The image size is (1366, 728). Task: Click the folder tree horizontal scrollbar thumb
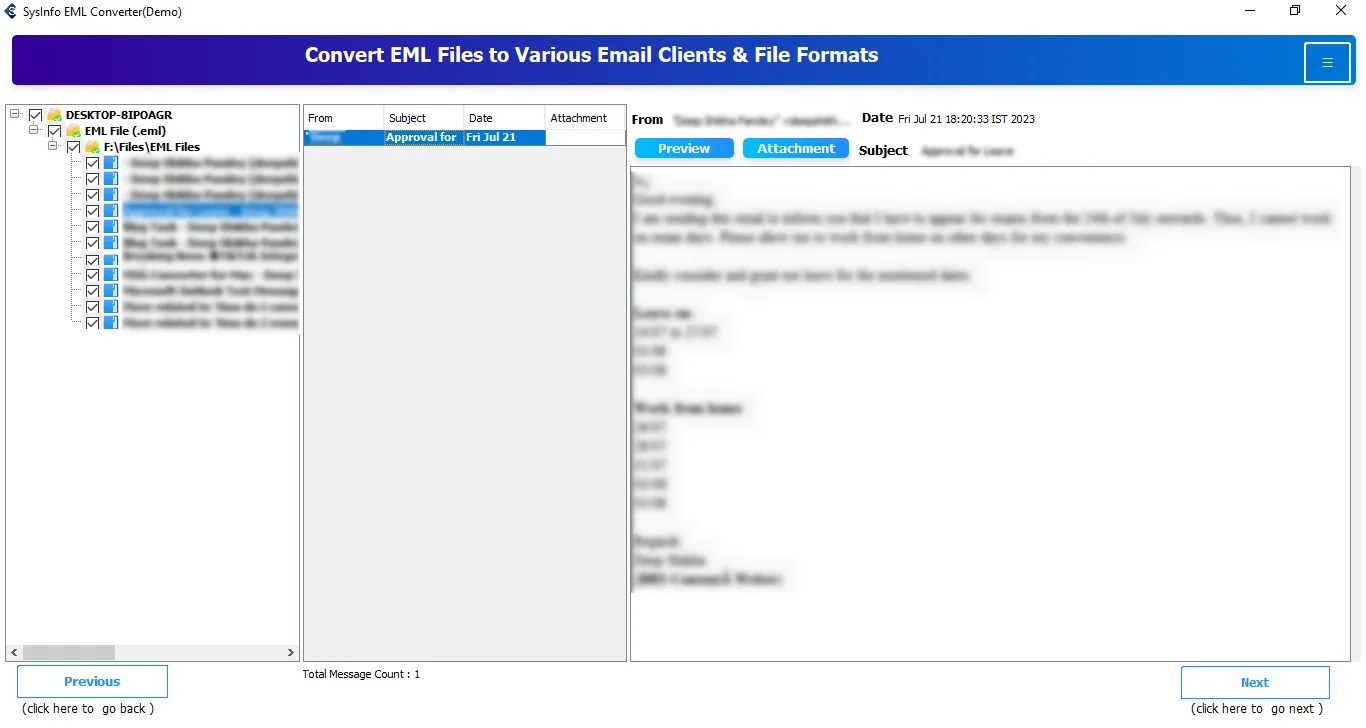click(68, 652)
